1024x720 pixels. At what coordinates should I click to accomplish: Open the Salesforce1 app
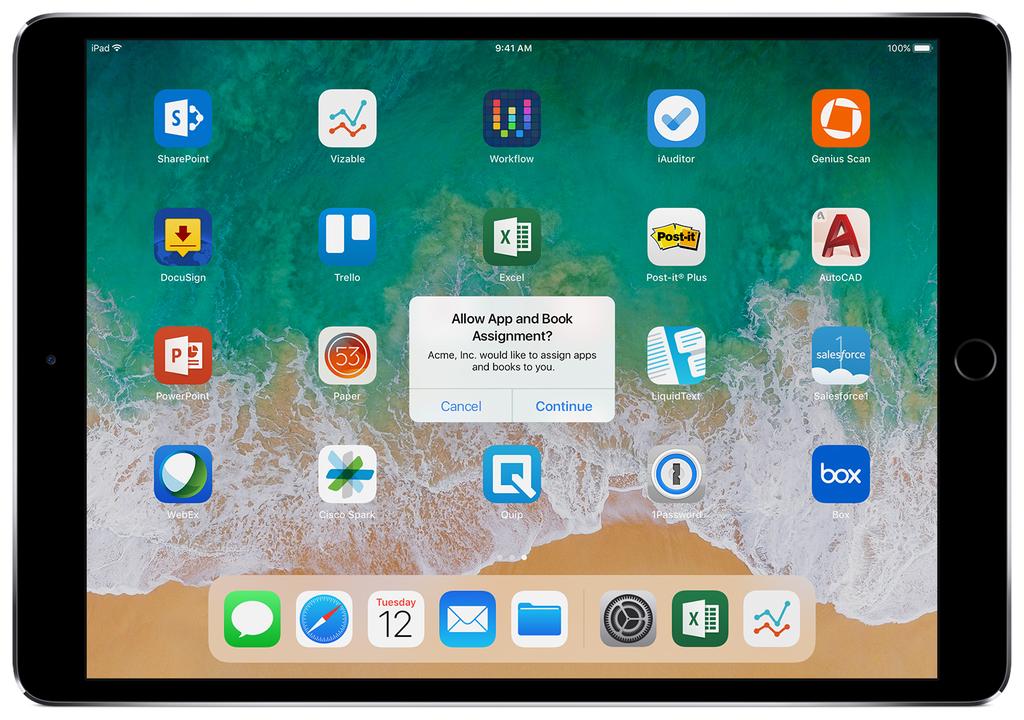click(x=840, y=355)
